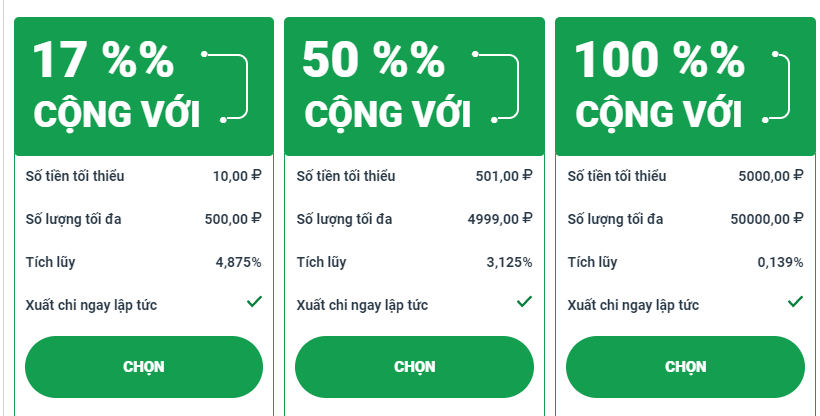
Task: Click the 50000,00 ₽ maximum amount value
Action: [767, 219]
